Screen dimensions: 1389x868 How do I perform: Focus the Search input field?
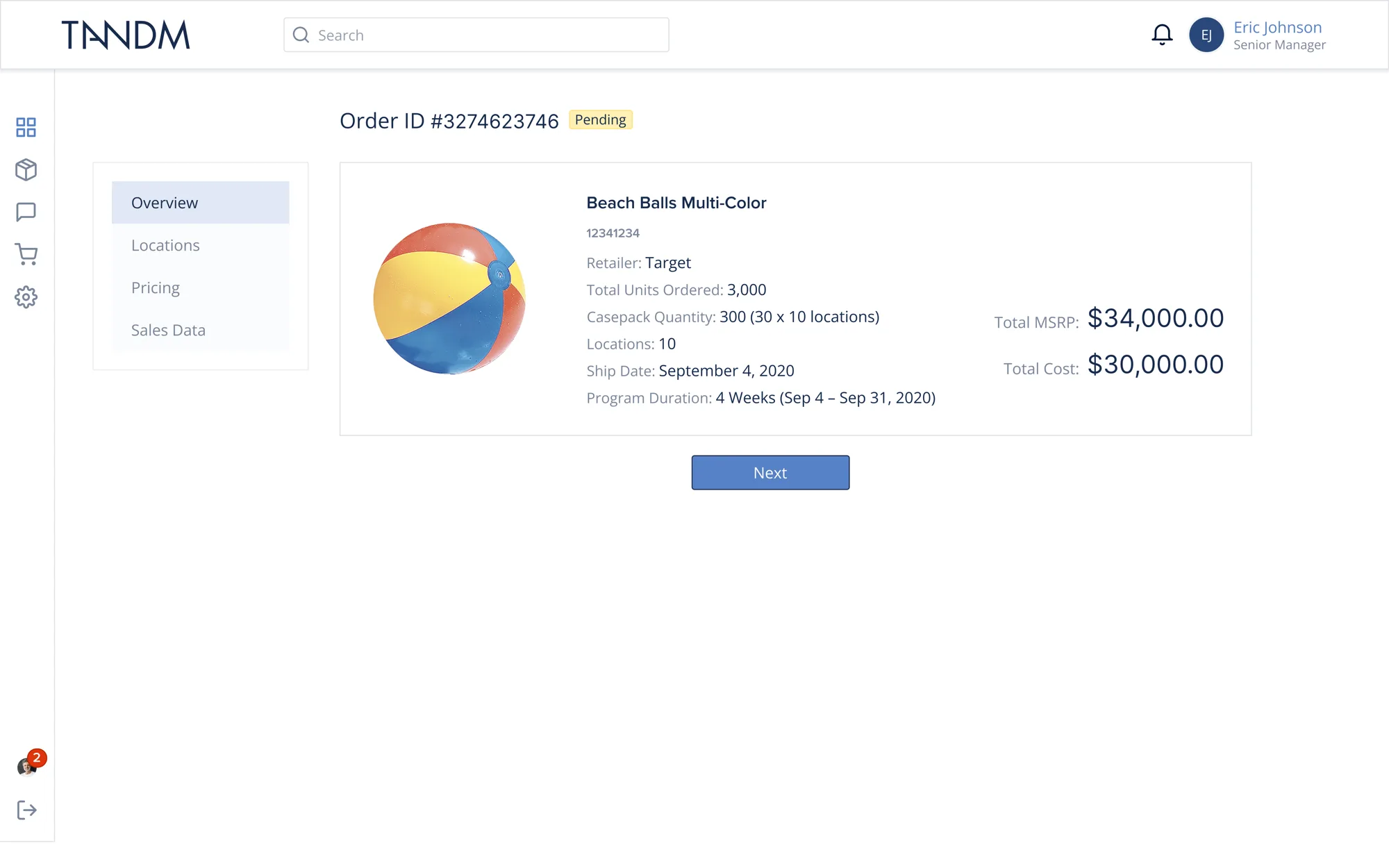pos(476,35)
